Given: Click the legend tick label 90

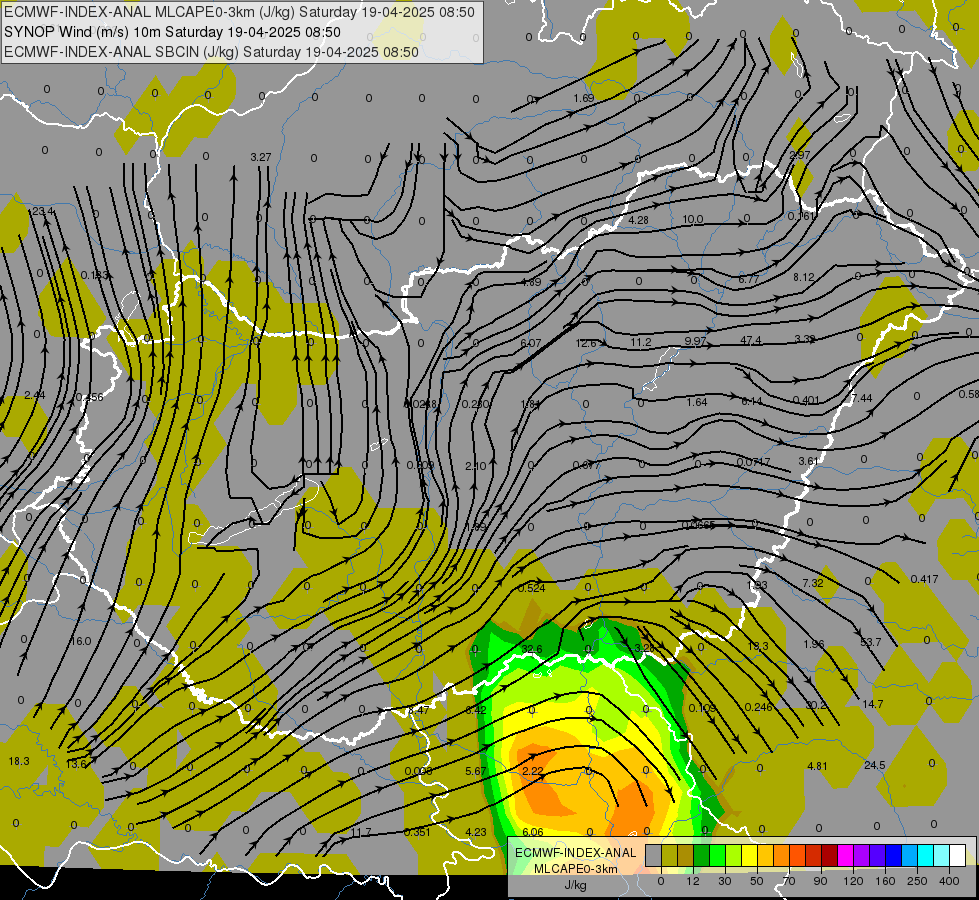Looking at the screenshot, I should tap(820, 881).
